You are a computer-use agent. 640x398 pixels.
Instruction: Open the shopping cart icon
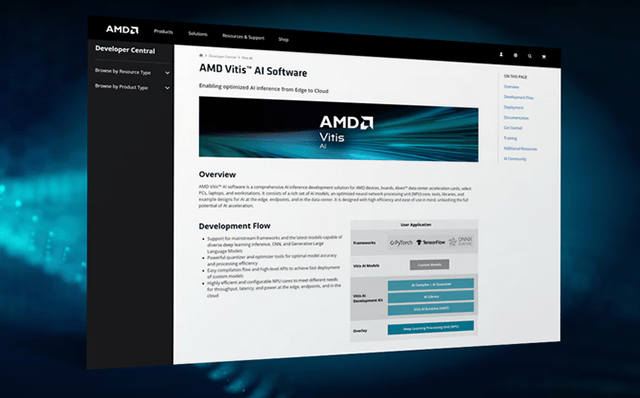tap(544, 57)
